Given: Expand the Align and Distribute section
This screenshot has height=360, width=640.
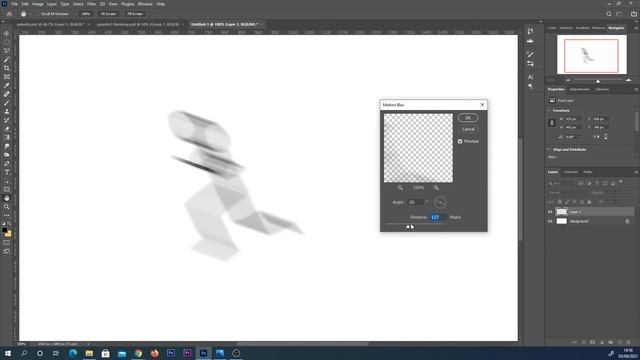Looking at the screenshot, I should [x=549, y=150].
